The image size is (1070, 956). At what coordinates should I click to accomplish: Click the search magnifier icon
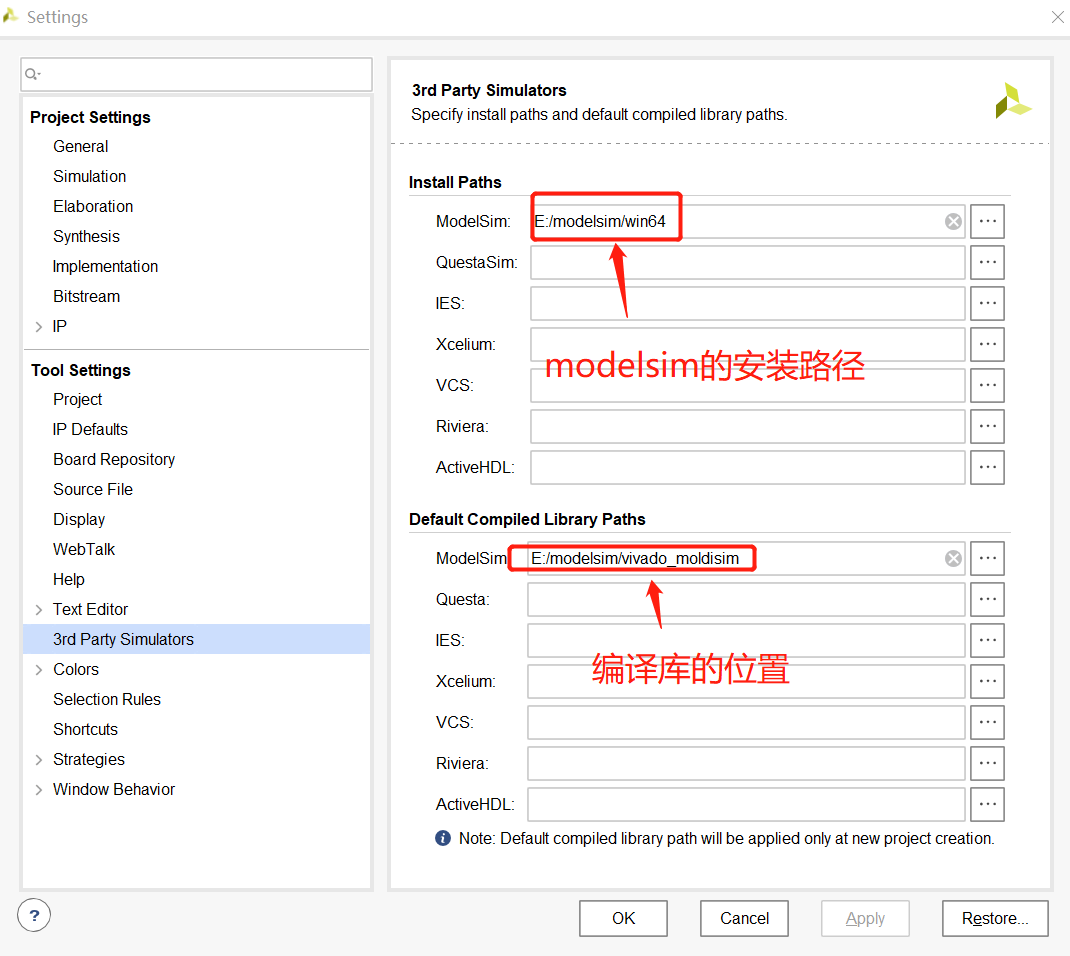click(32, 74)
